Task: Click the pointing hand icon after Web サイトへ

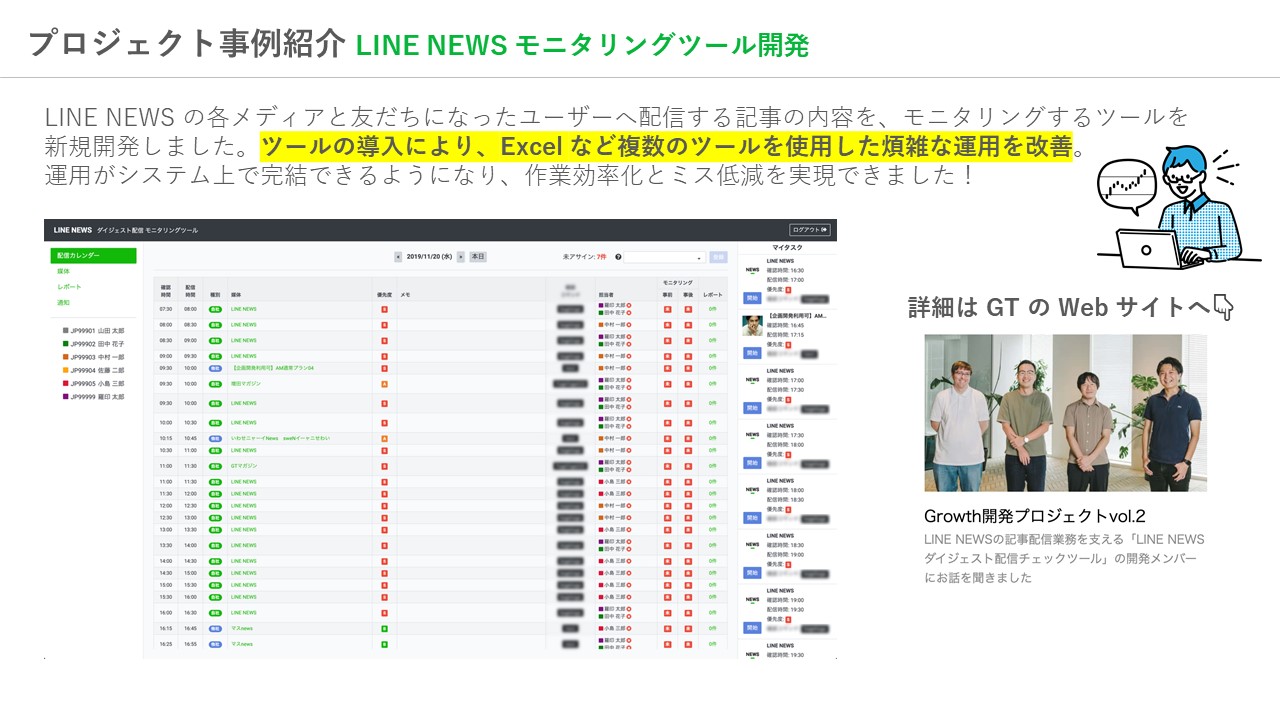Action: 1222,307
